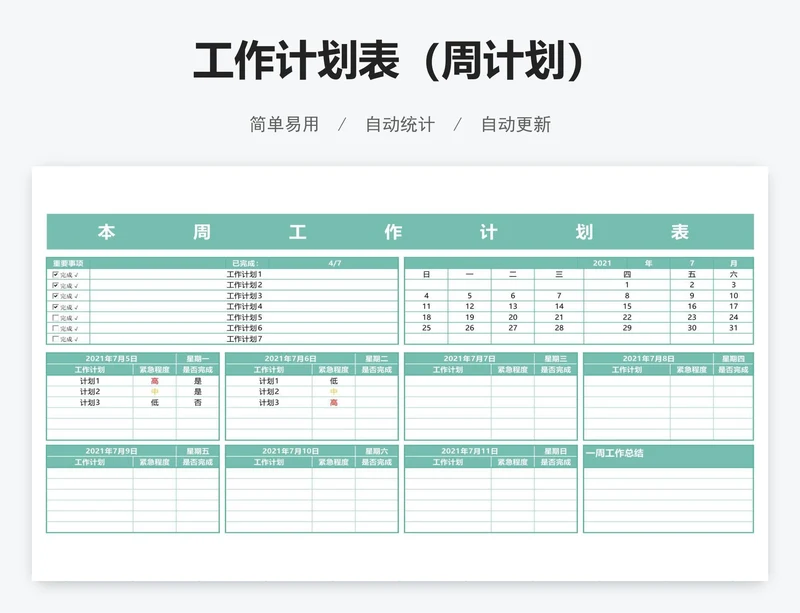Click the 4/7 completion count cell

coord(335,263)
